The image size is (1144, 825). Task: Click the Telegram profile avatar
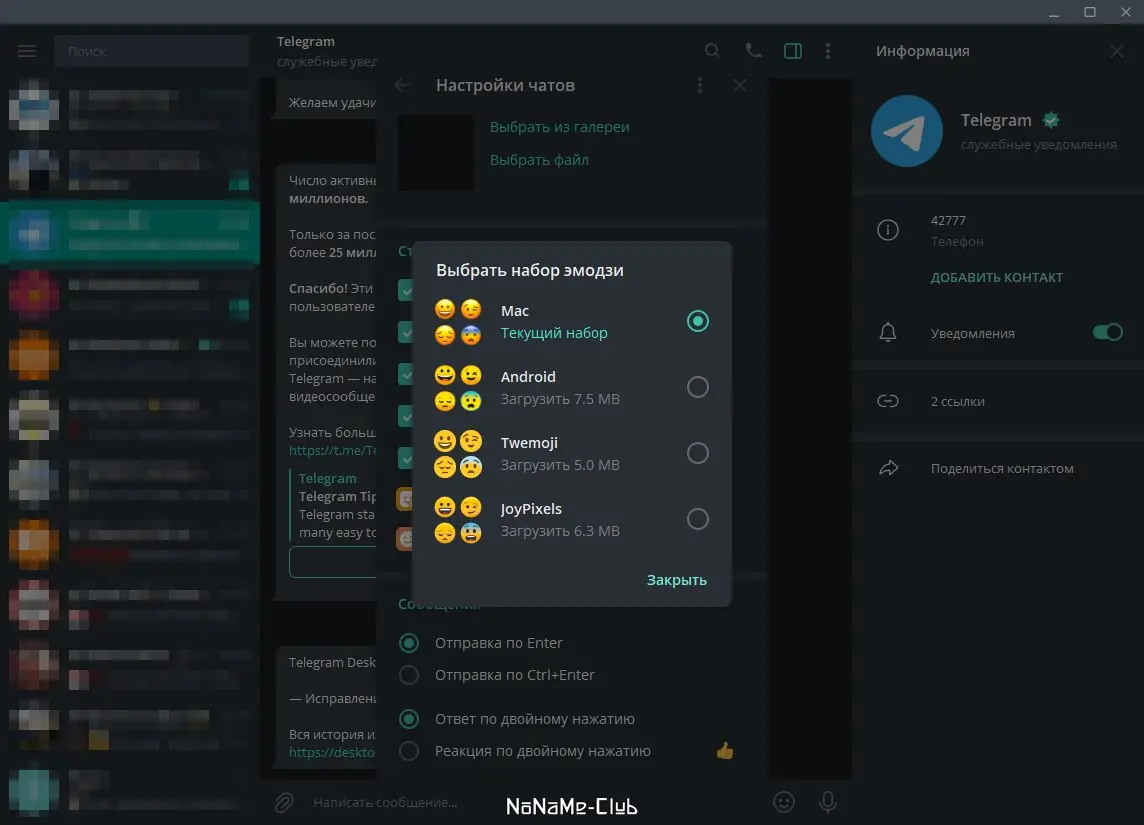click(906, 131)
